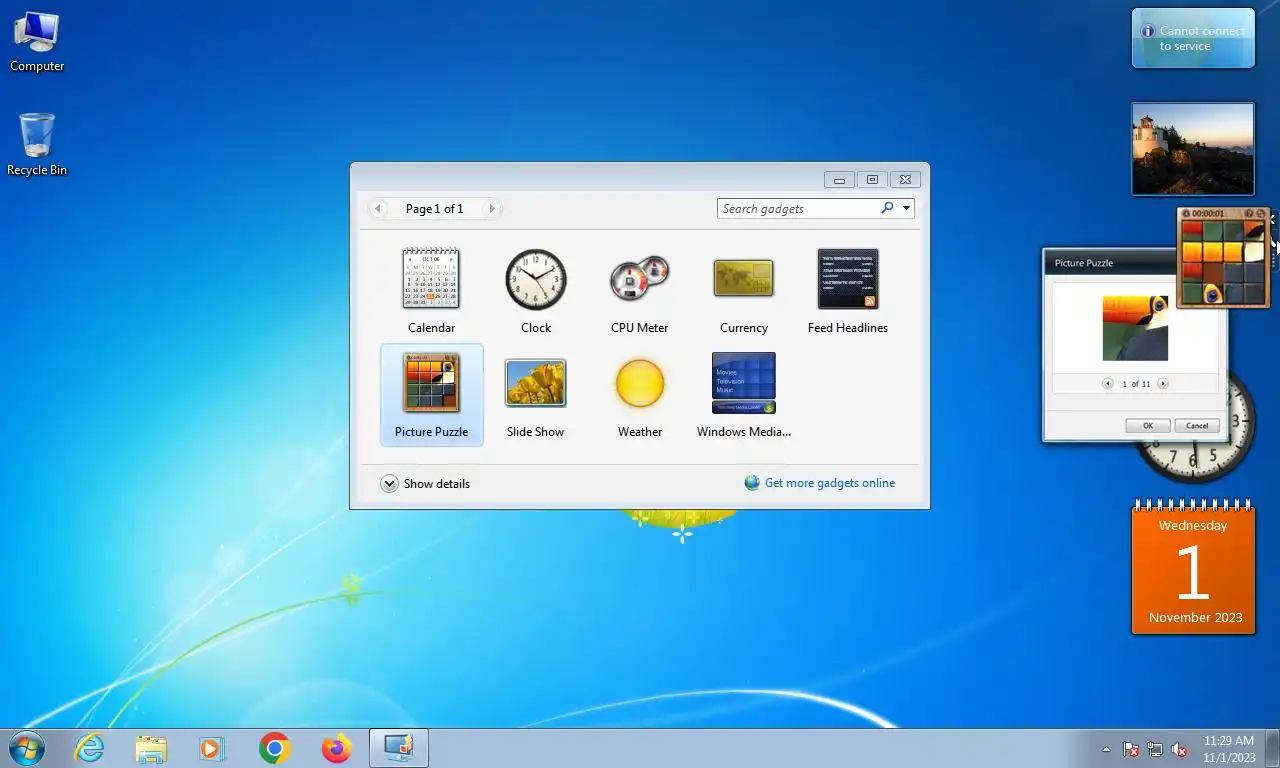1280x768 pixels.
Task: Launch Firefox from taskbar
Action: tap(336, 748)
